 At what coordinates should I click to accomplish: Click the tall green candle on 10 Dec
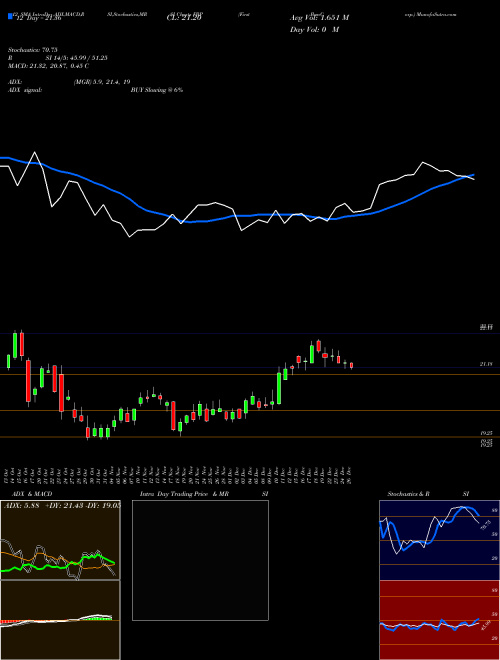279,387
